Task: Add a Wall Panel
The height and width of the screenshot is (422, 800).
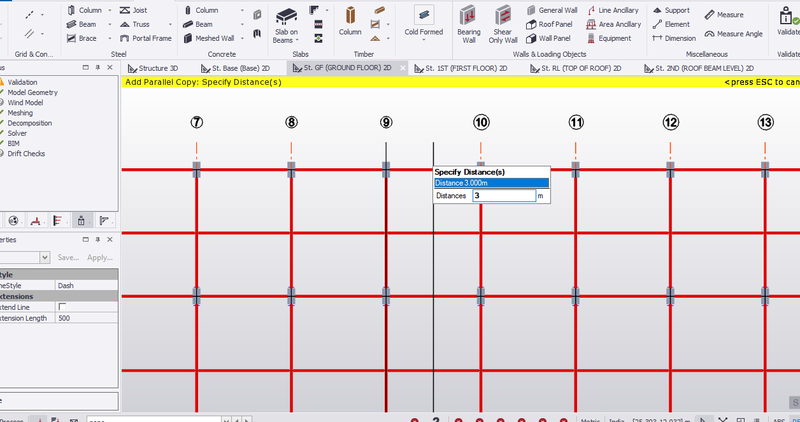Action: tap(548, 38)
